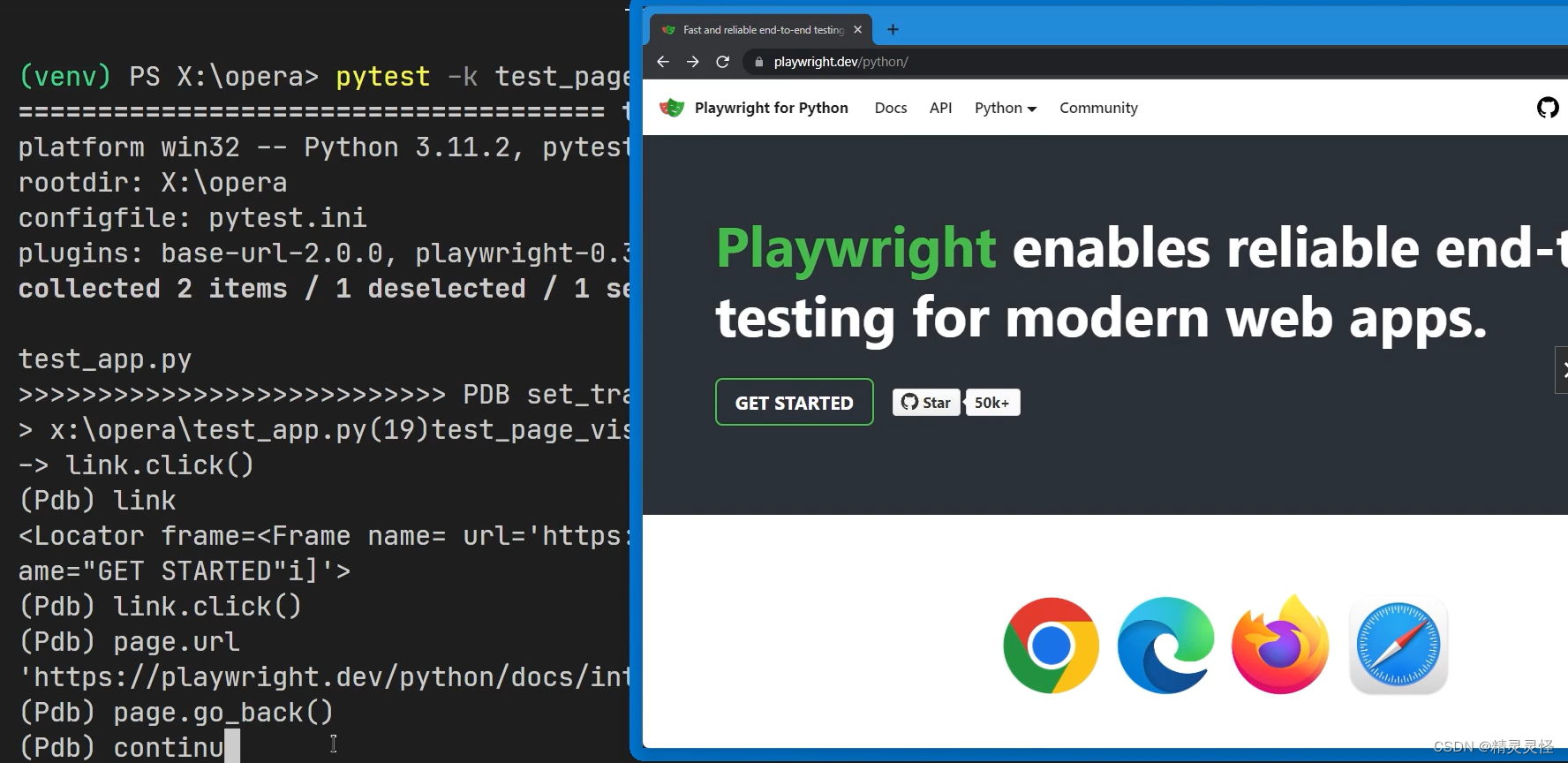This screenshot has height=763, width=1568.
Task: Open the Playwright for Python home link
Action: click(x=771, y=108)
